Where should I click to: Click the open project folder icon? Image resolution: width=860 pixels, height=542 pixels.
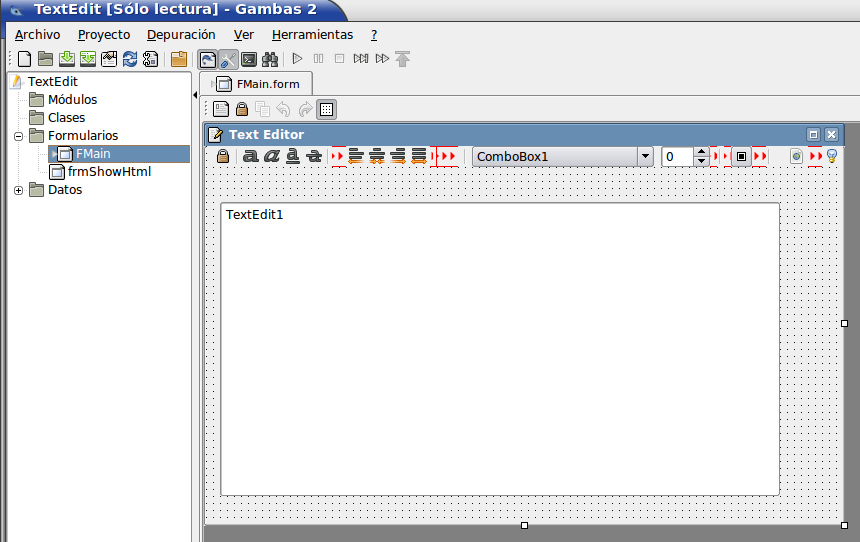point(46,59)
